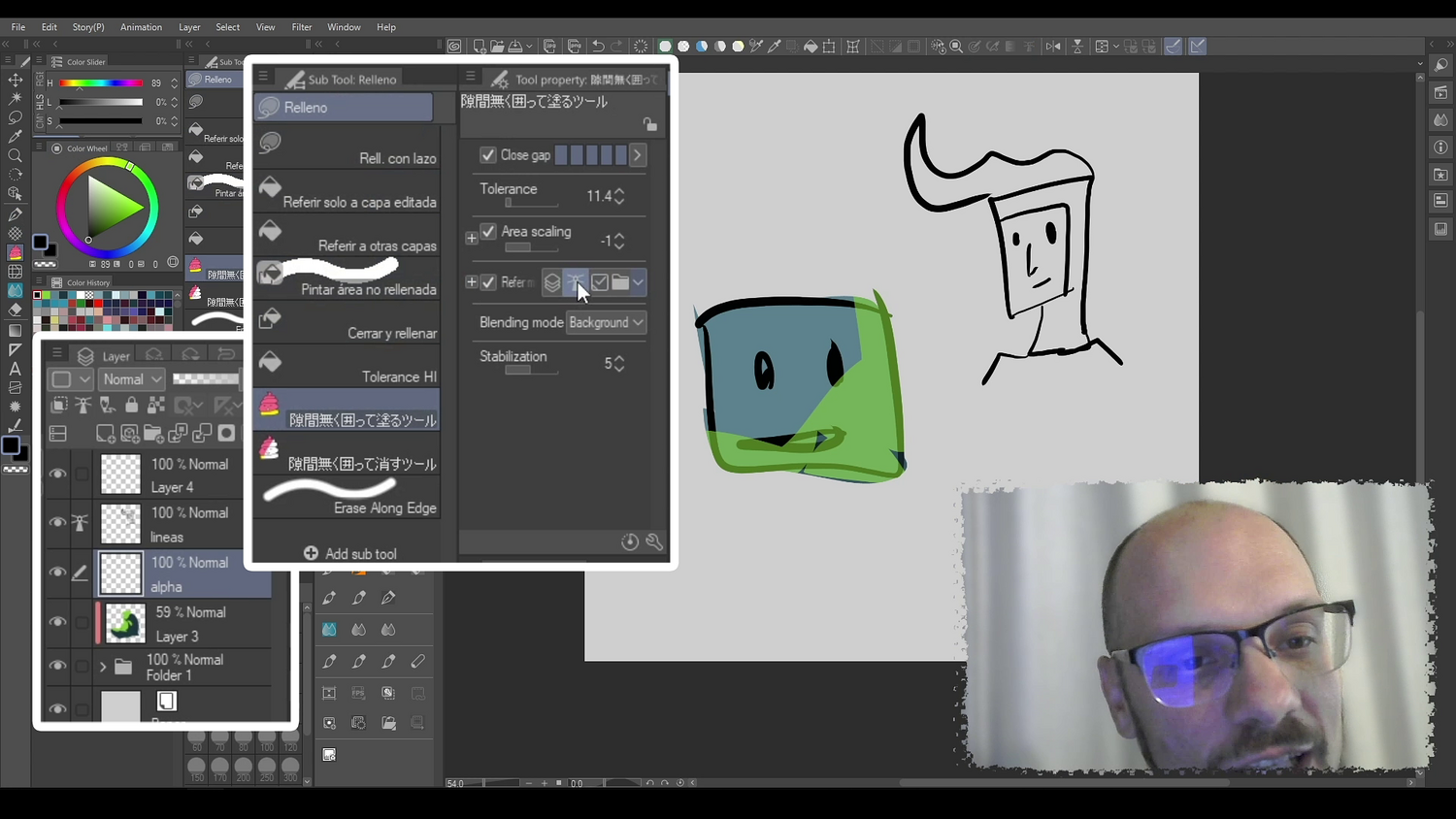1456x819 pixels.
Task: Click the wrench icon in Tool property panel
Action: [654, 541]
